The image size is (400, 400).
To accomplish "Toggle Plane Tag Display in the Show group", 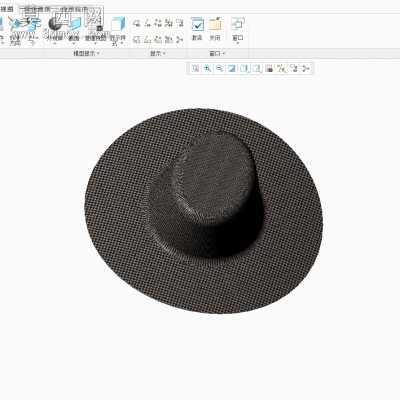I will coord(136,40).
